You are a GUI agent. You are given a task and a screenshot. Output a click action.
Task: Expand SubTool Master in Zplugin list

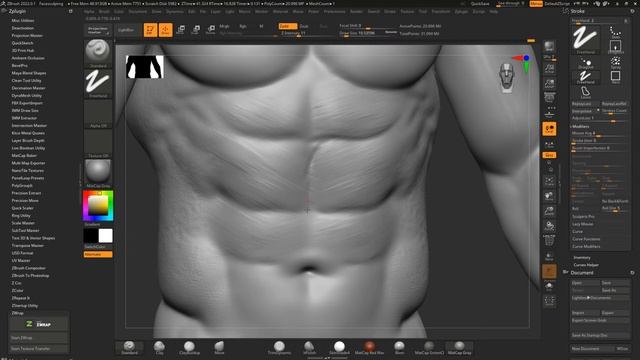pos(25,231)
